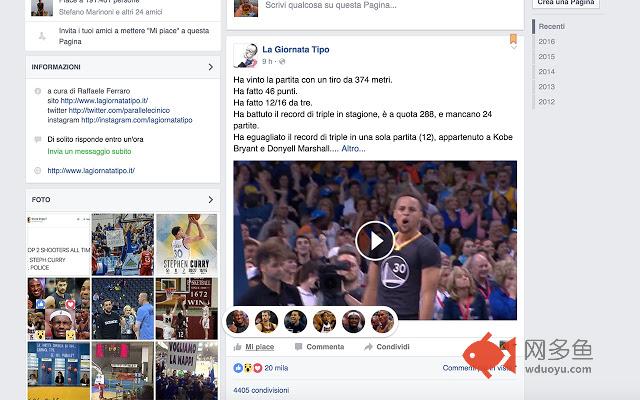Click Crea una Pagina button
The width and height of the screenshot is (640, 400).
pos(566,2)
